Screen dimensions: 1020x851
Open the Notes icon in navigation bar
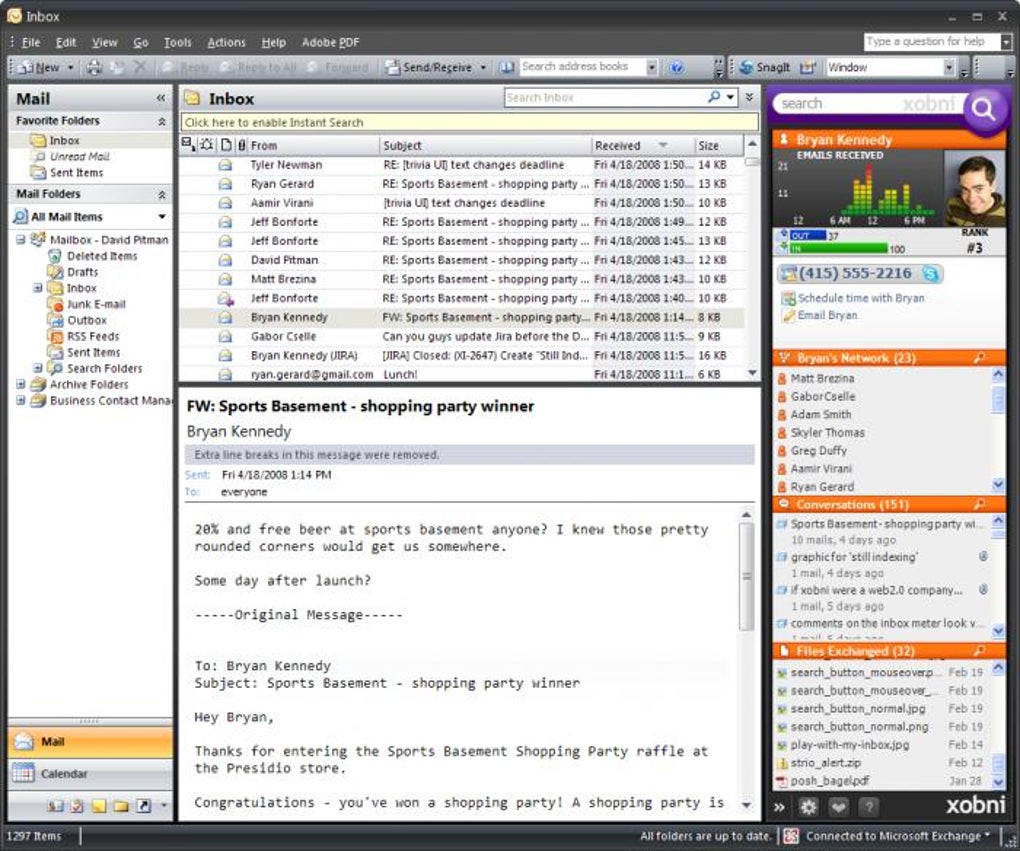click(x=99, y=806)
